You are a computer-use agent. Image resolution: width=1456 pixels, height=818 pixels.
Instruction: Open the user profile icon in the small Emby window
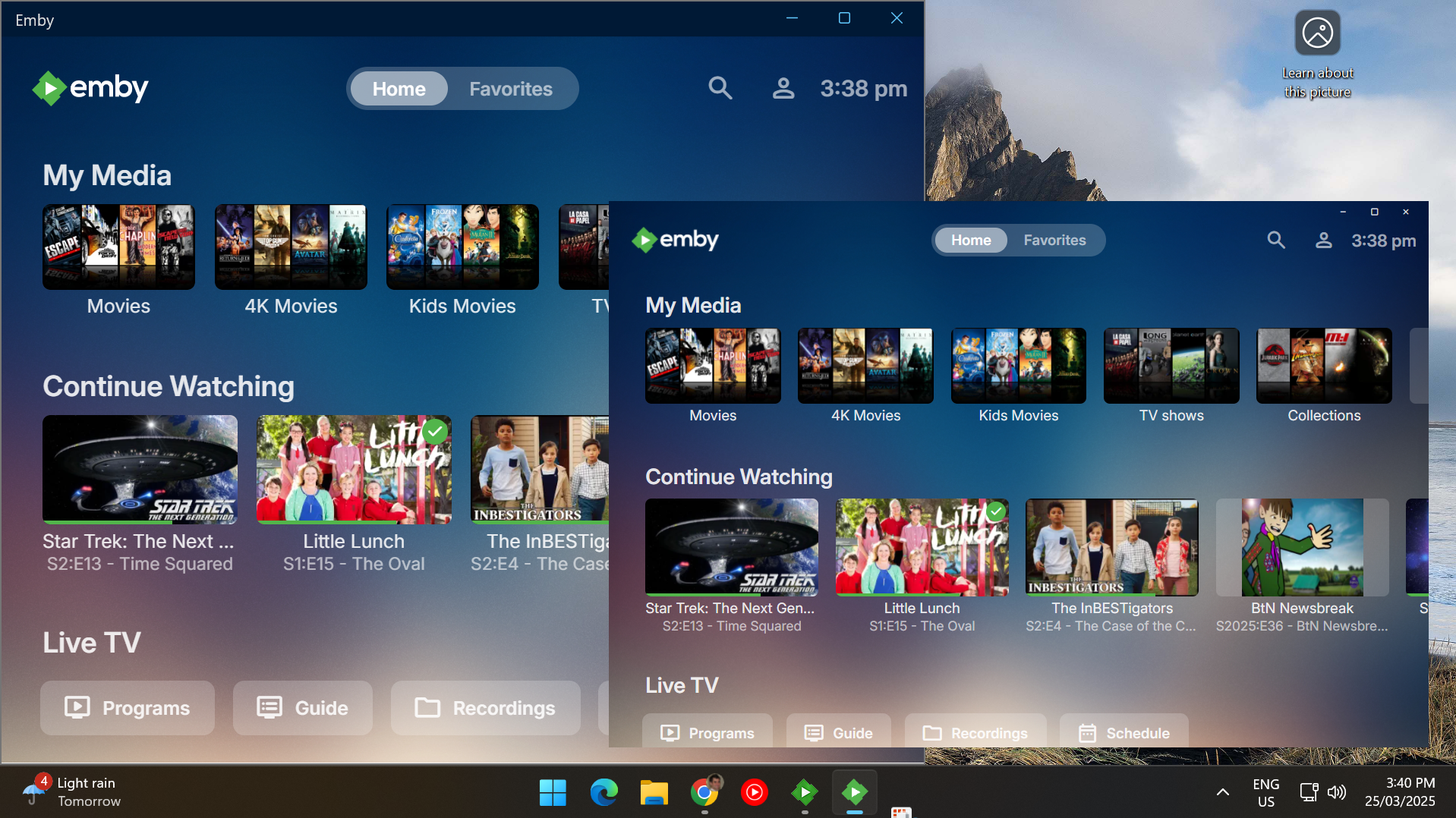coord(1323,241)
